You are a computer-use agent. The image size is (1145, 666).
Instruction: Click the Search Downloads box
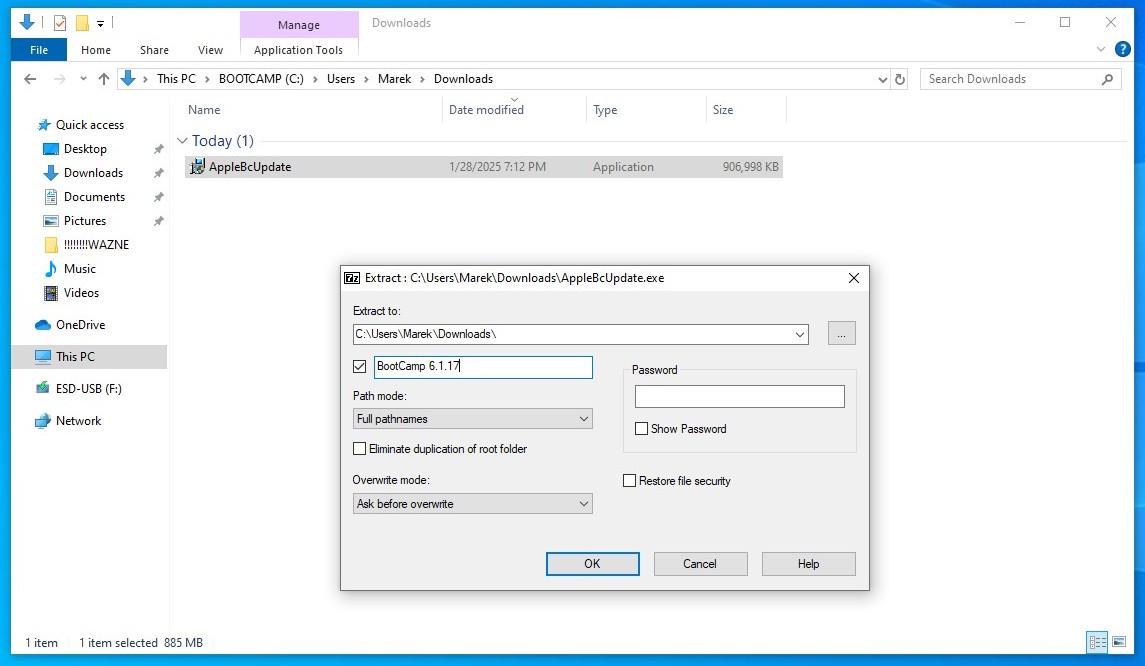[1021, 79]
